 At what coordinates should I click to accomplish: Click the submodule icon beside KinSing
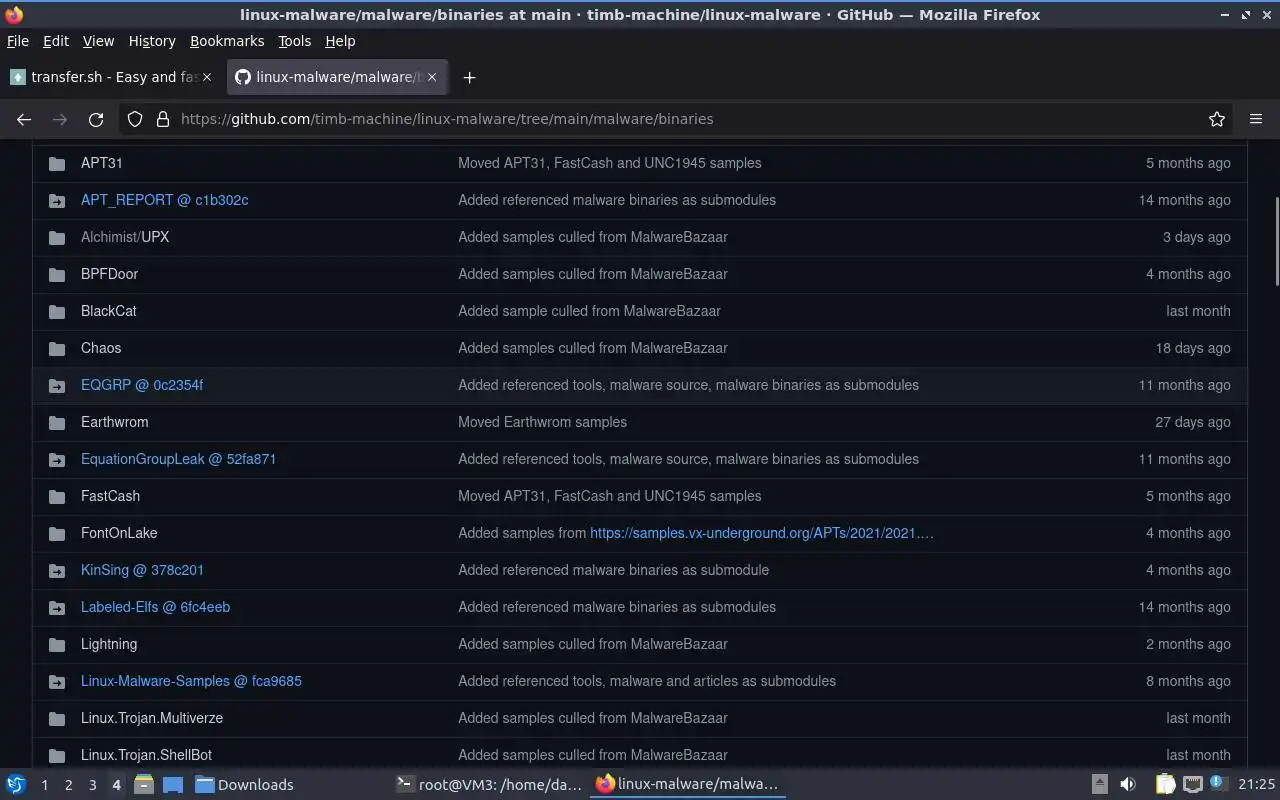pyautogui.click(x=57, y=571)
